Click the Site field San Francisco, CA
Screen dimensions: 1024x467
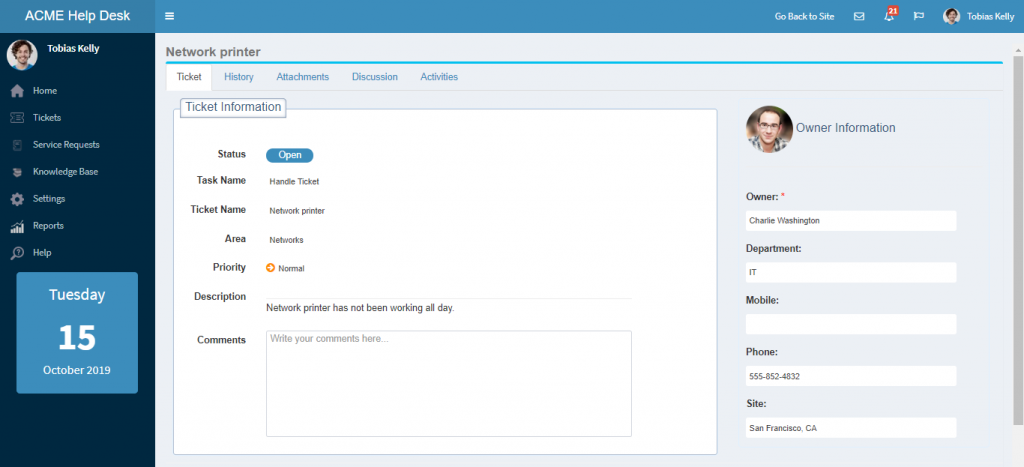coord(851,428)
